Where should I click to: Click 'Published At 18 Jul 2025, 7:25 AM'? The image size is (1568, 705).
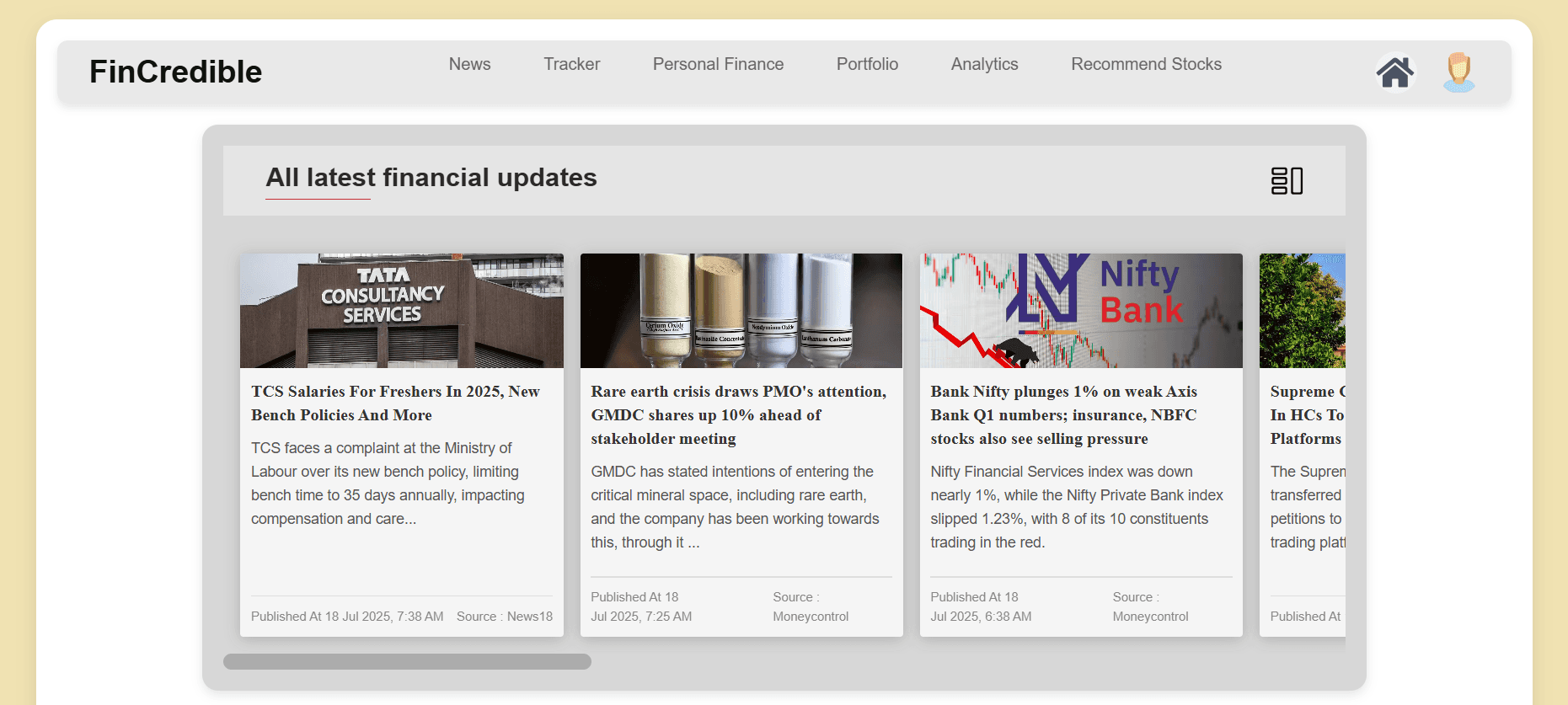[x=641, y=606]
